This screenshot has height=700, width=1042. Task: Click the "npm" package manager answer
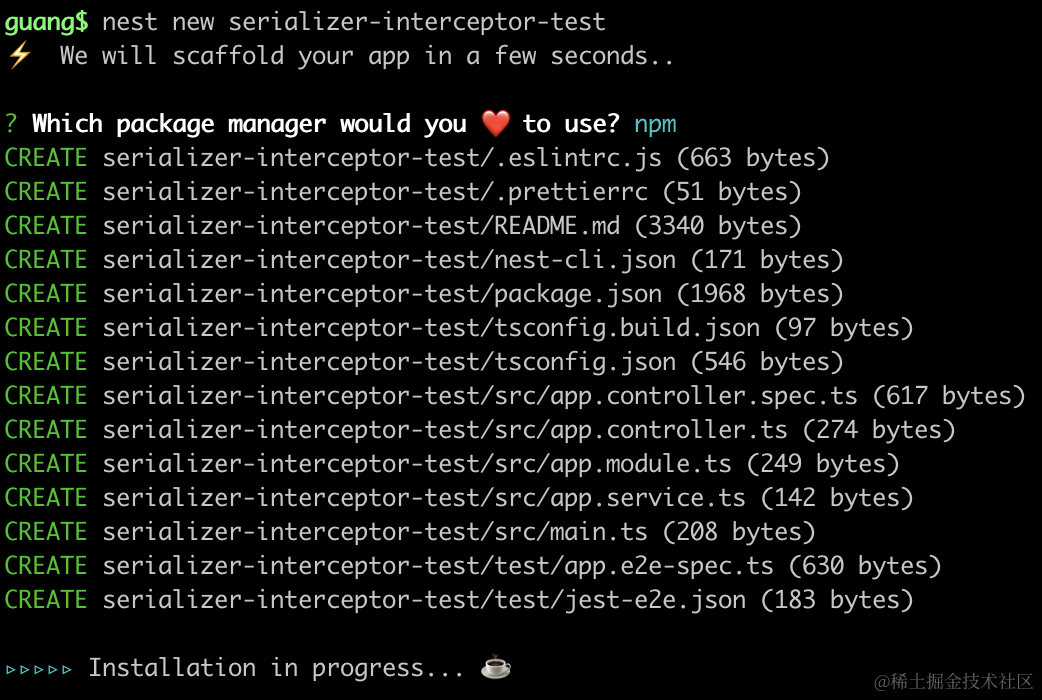click(655, 124)
